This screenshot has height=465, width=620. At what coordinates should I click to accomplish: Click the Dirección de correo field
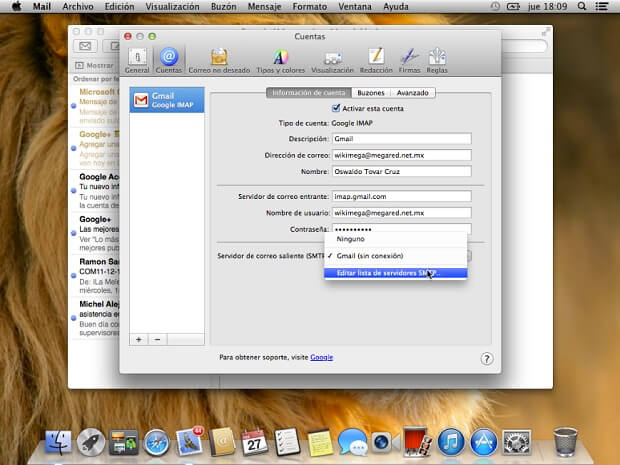pyautogui.click(x=402, y=155)
